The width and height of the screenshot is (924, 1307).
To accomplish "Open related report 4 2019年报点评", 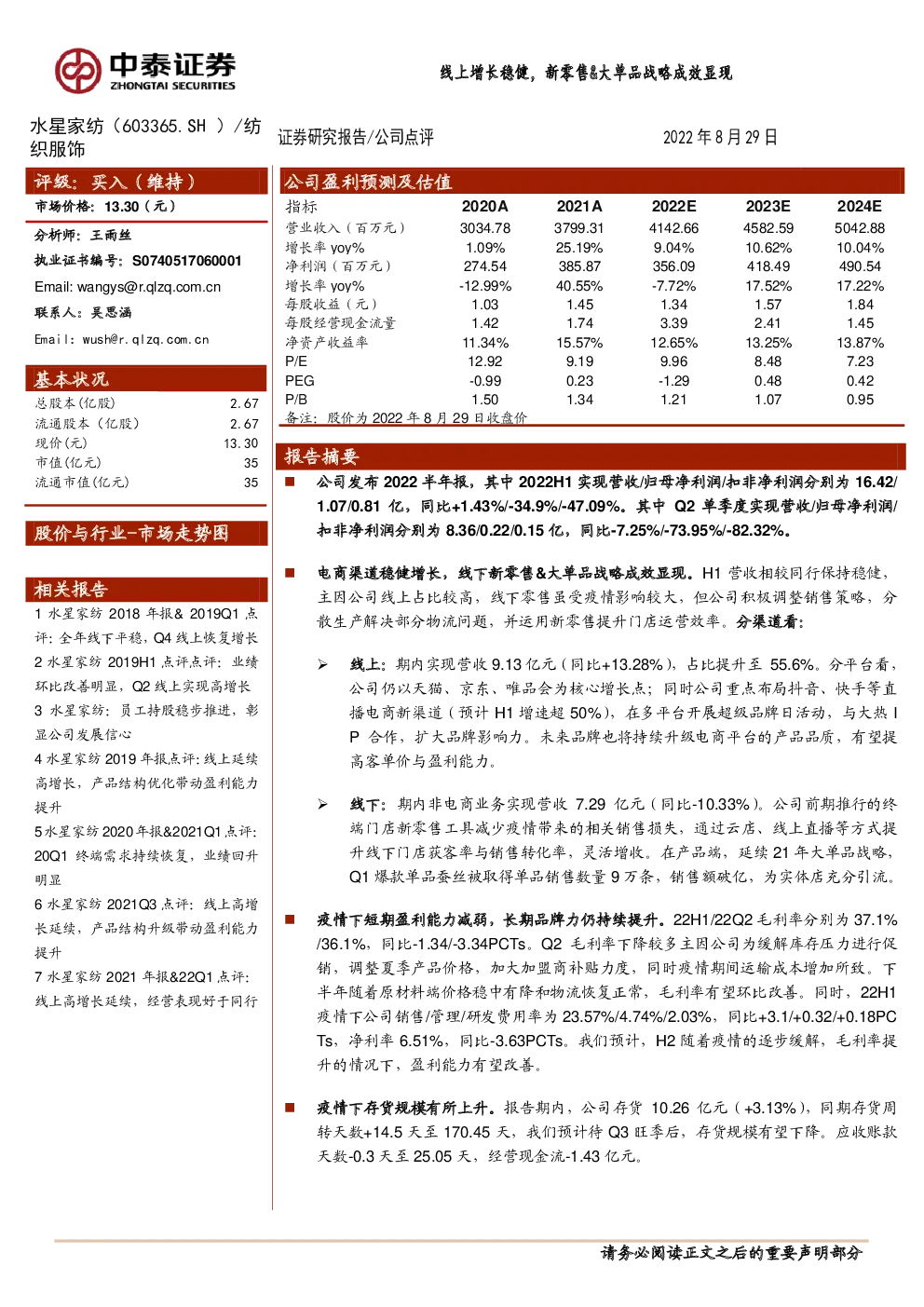I will (x=146, y=783).
